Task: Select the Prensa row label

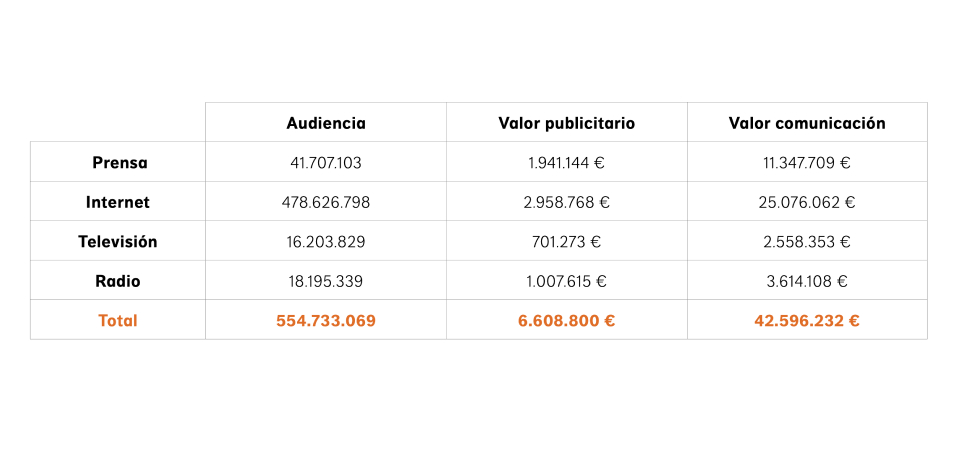Action: [119, 162]
